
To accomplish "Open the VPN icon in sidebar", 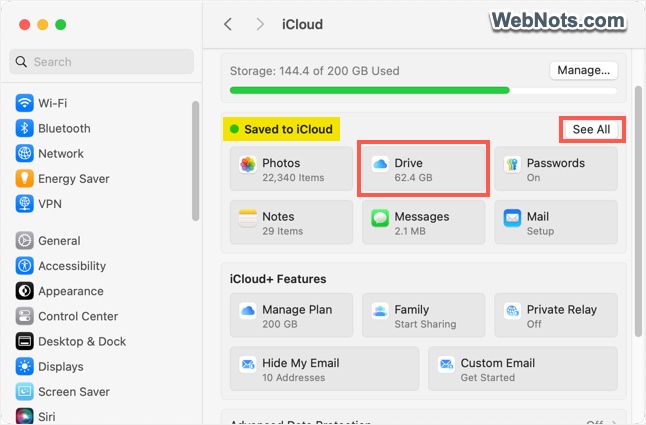I will tap(24, 203).
